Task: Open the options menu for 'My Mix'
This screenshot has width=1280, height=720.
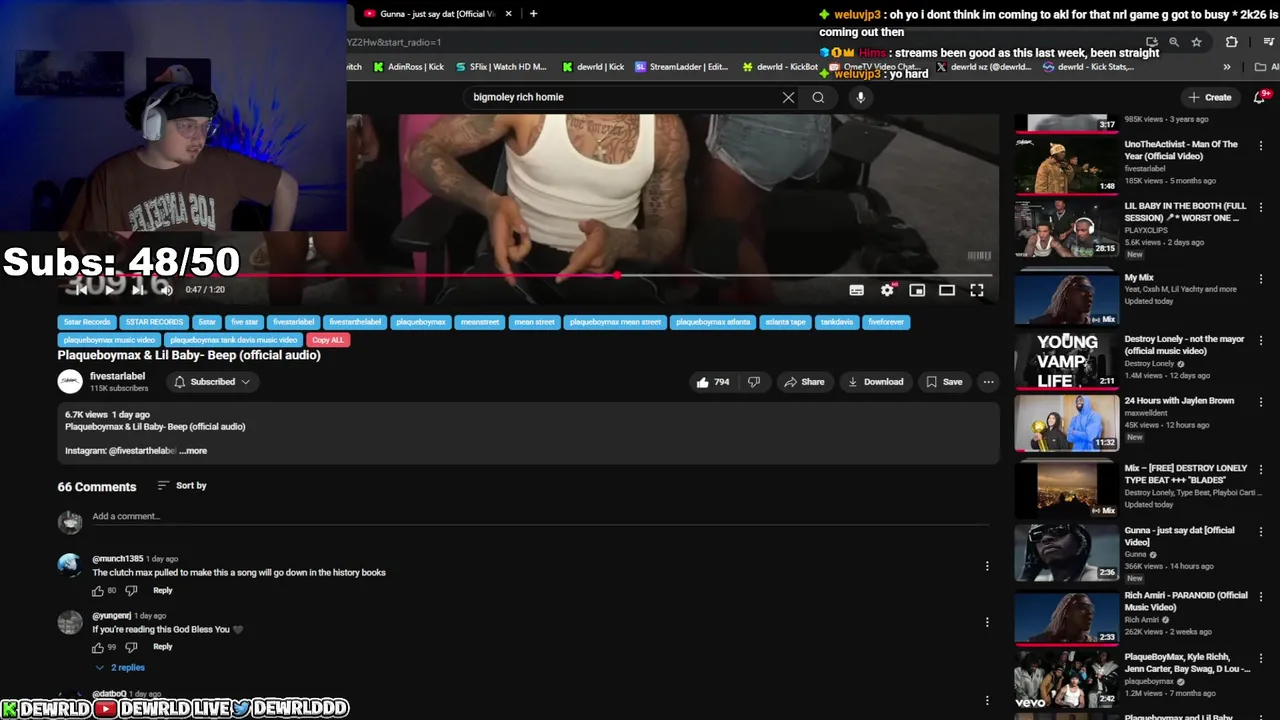Action: (x=1261, y=279)
